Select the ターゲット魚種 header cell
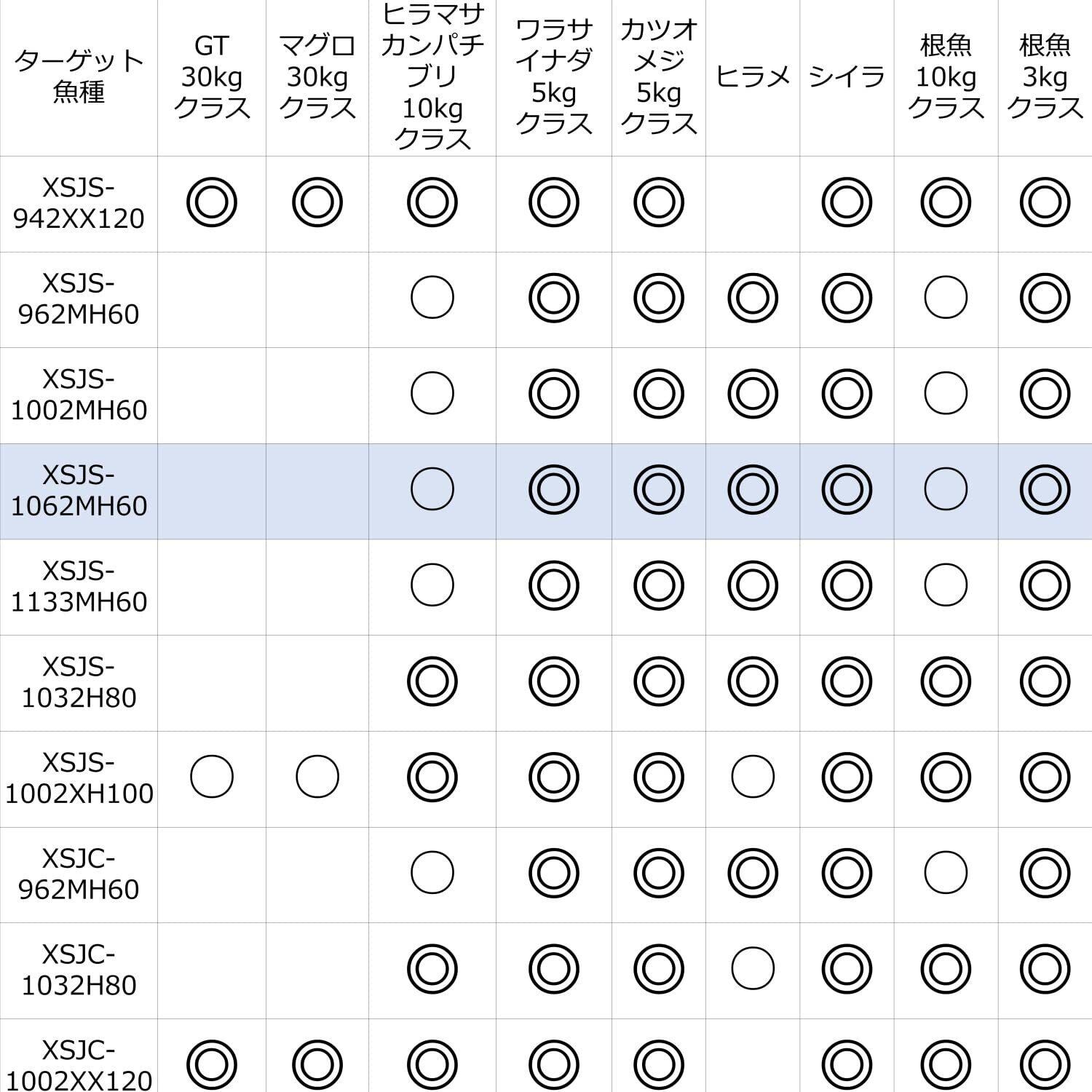 tap(79, 76)
